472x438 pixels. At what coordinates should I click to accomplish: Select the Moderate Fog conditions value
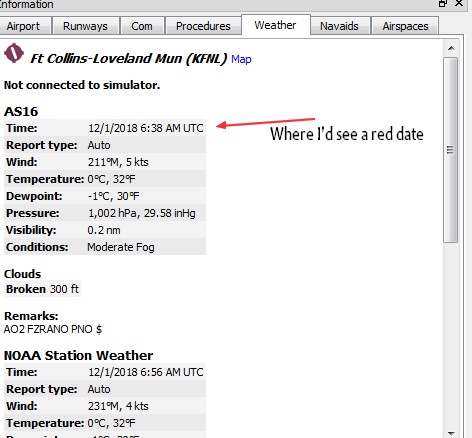(x=121, y=247)
